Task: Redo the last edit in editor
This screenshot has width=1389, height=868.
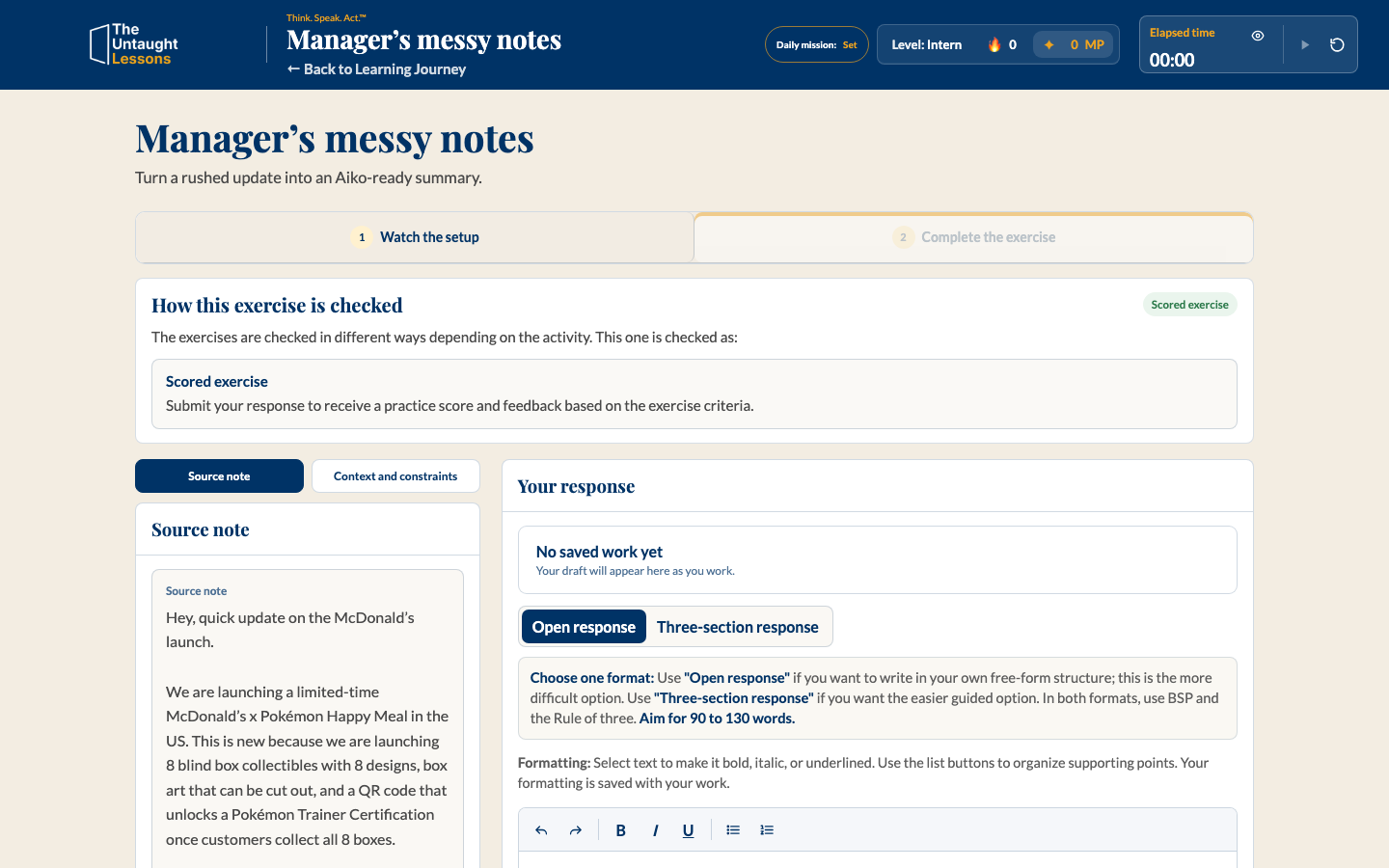Action: [x=576, y=830]
